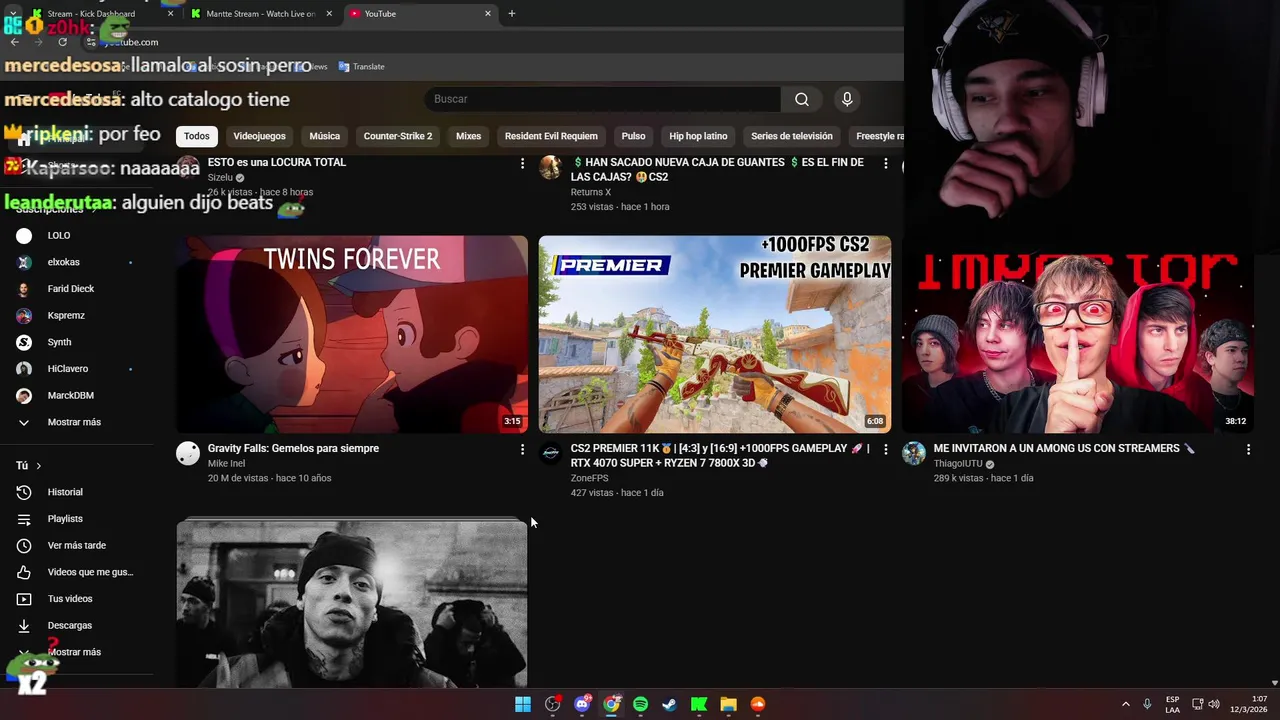Open Kick app from the taskbar
This screenshot has height=720, width=1280.
point(699,704)
